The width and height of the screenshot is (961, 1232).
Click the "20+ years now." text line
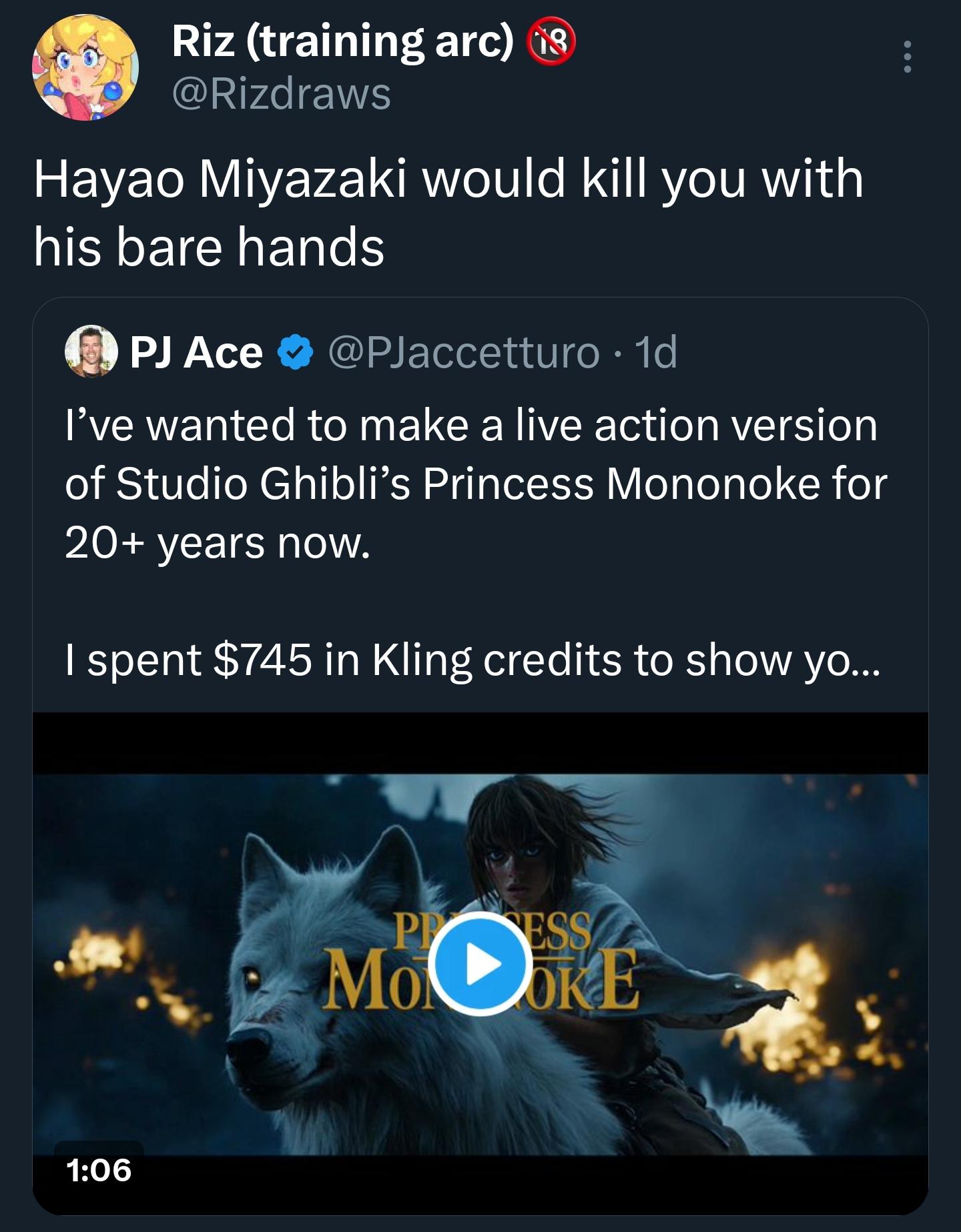pyautogui.click(x=218, y=544)
